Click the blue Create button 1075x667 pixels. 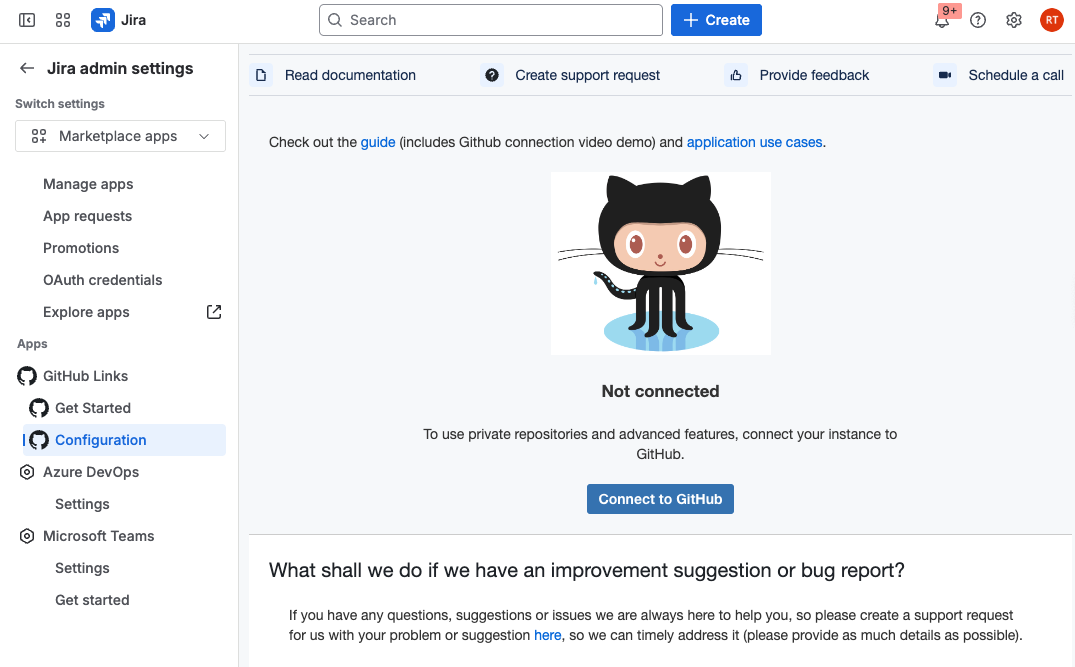point(716,20)
